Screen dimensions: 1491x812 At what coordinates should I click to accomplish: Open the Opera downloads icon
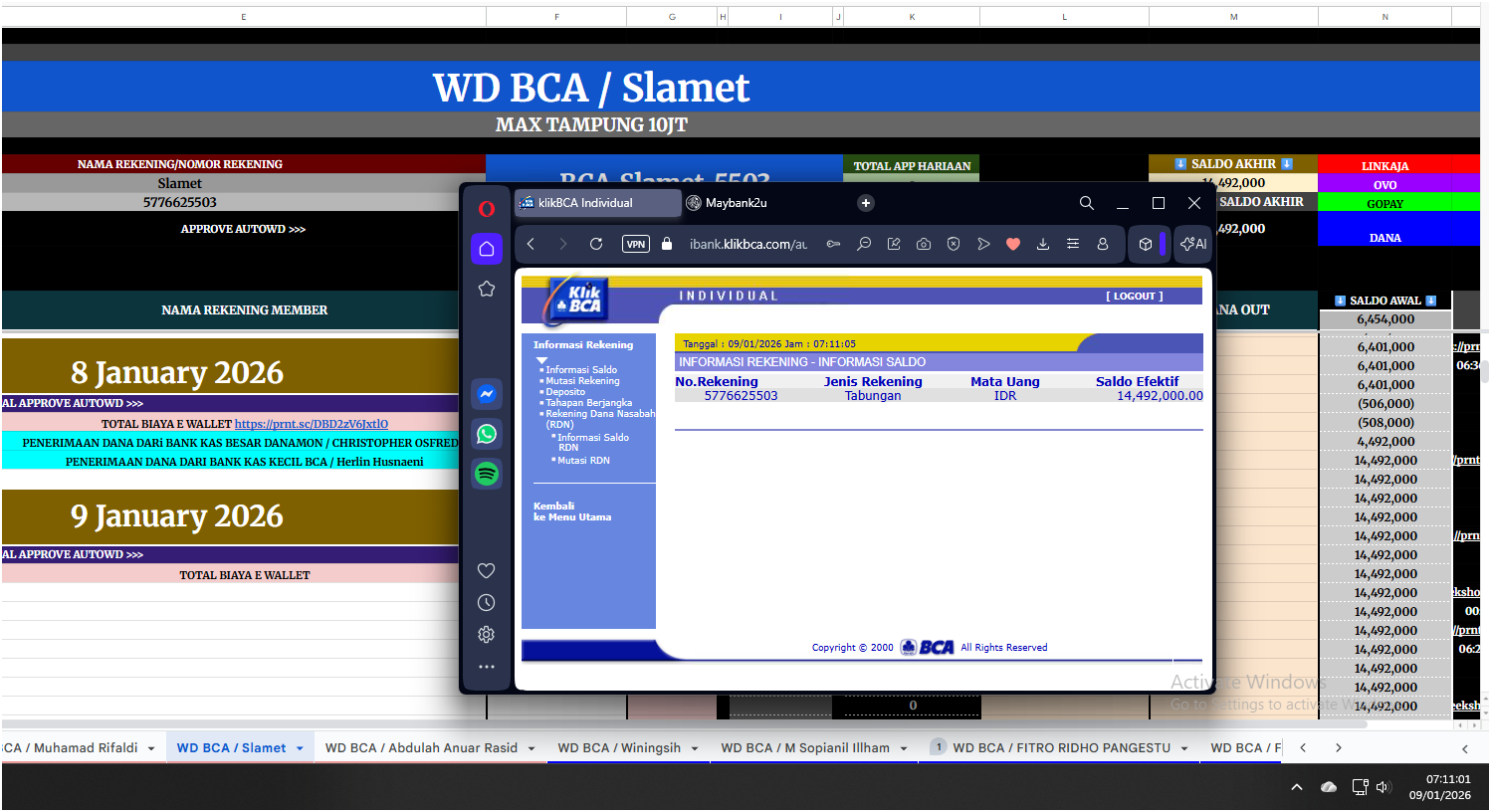(x=1043, y=244)
